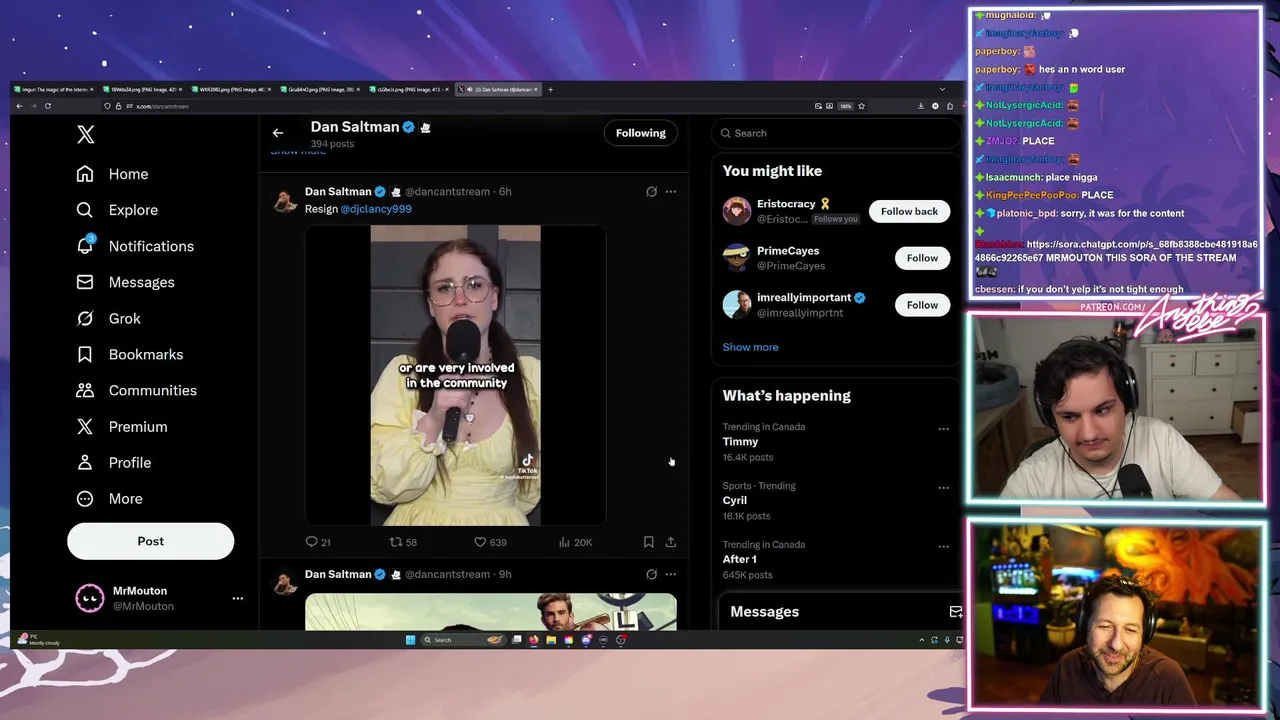Open a new browser tab
Image resolution: width=1280 pixels, height=720 pixels.
550,89
